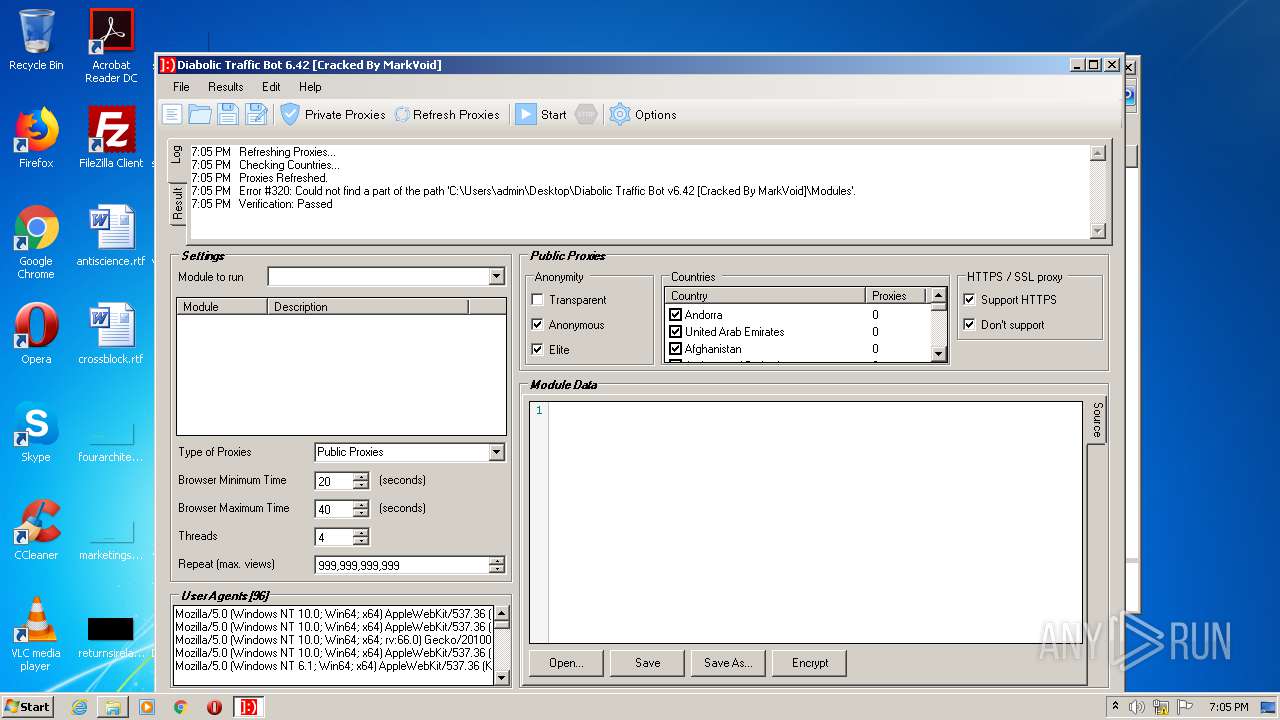1280x720 pixels.
Task: Uncheck the Anonymous anonymity checkbox
Action: [538, 325]
